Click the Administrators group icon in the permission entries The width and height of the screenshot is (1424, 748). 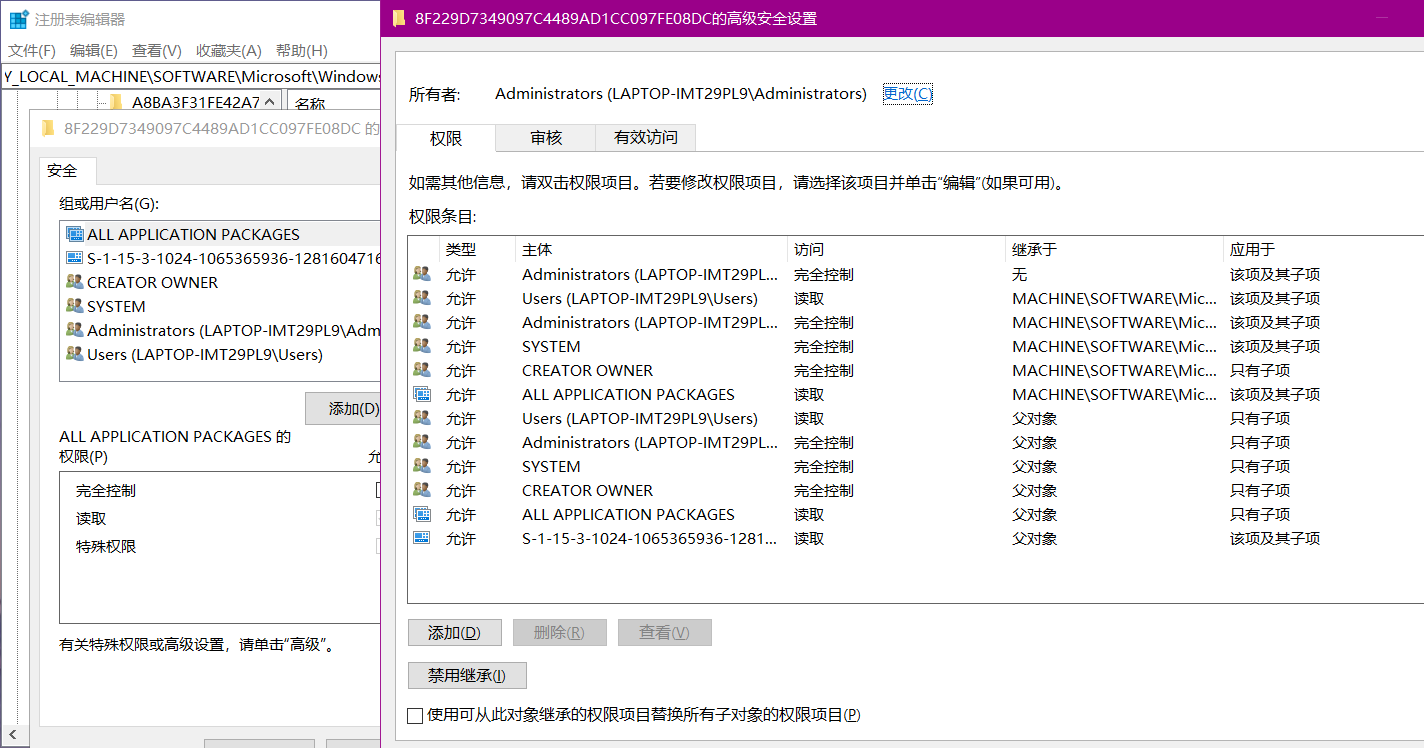point(423,274)
